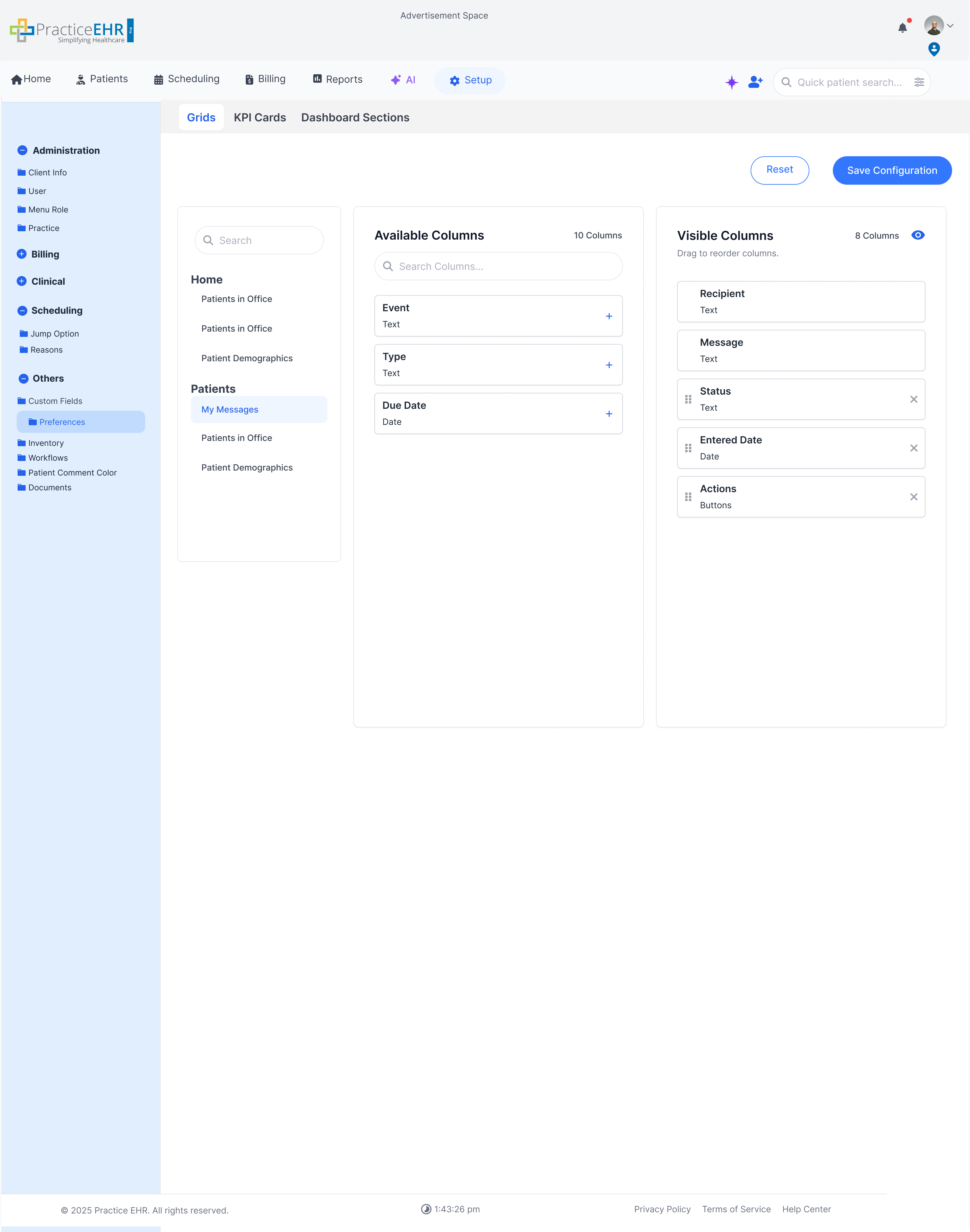Collapse the Administration section
The width and height of the screenshot is (970, 1232).
tap(22, 150)
